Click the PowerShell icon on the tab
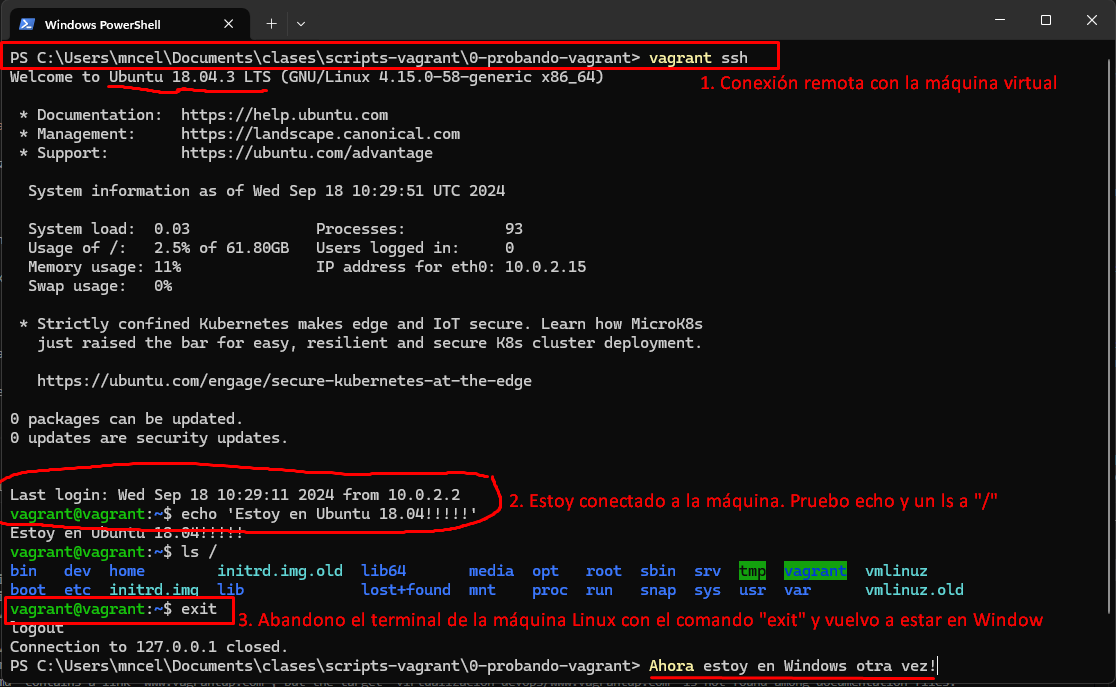Image resolution: width=1116 pixels, height=687 pixels. 27,23
